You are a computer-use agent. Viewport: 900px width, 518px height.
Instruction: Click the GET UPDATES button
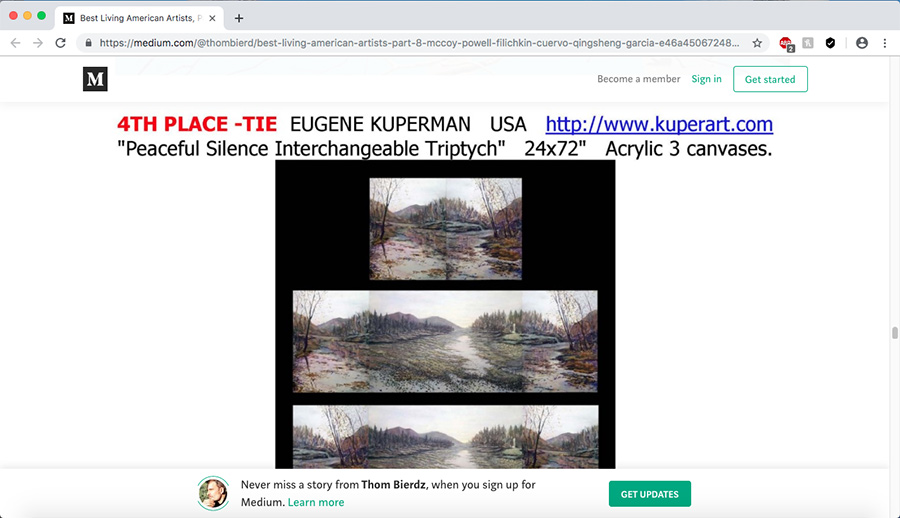pos(650,494)
